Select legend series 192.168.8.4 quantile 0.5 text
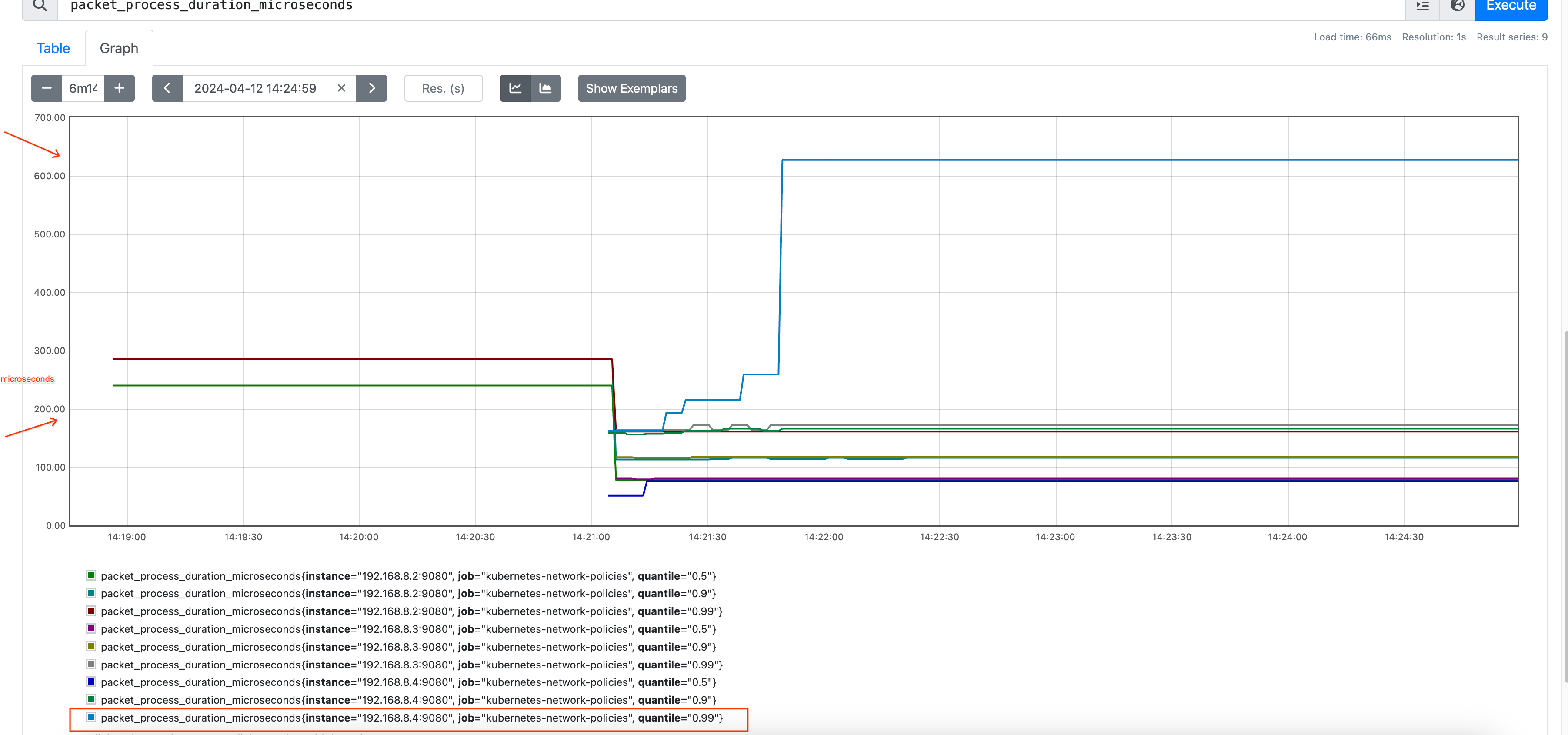The image size is (1568, 735). click(x=408, y=682)
